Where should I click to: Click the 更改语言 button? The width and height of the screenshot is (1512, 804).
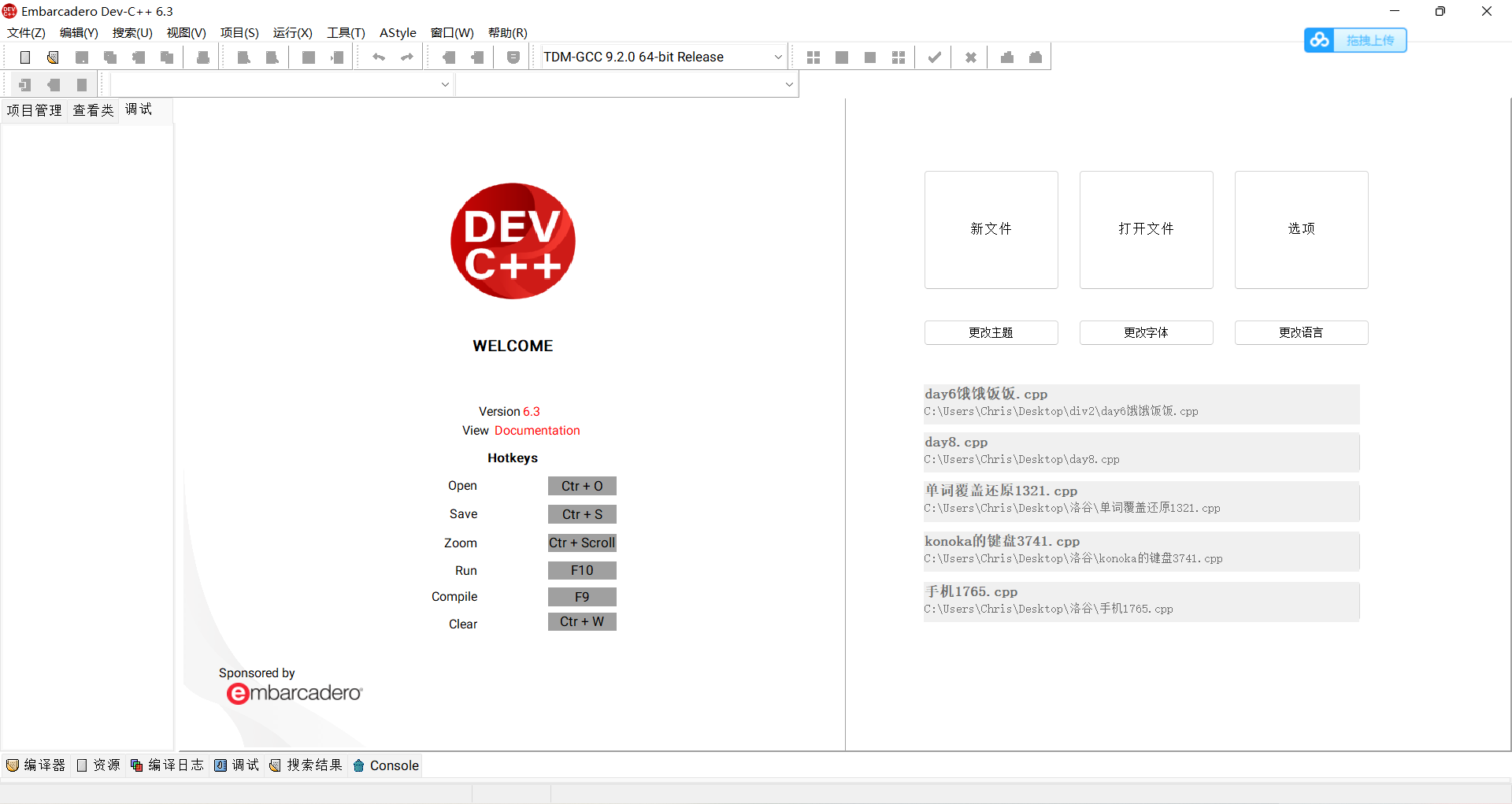(x=1301, y=332)
